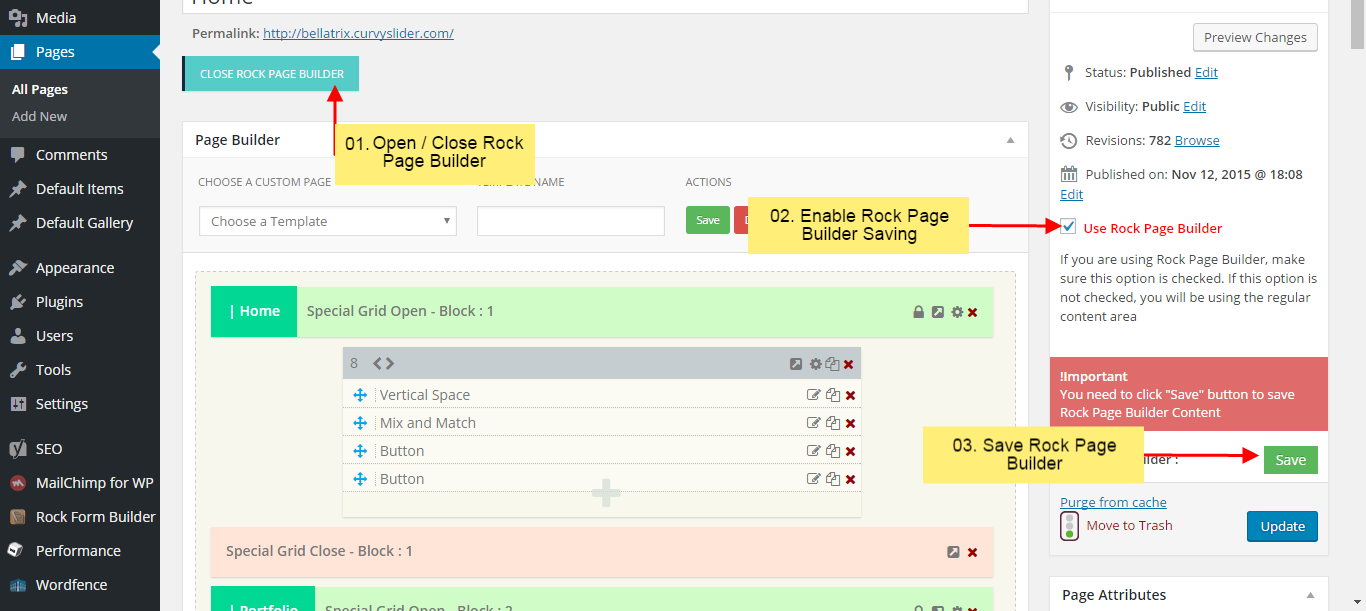Browse the page revisions link

tap(1197, 140)
